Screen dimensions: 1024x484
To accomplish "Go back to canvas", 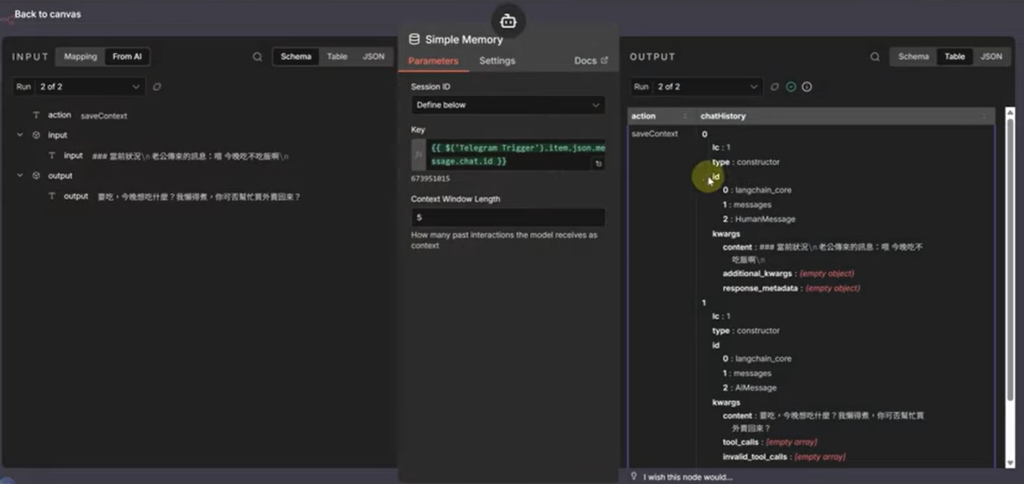I will click(x=47, y=14).
